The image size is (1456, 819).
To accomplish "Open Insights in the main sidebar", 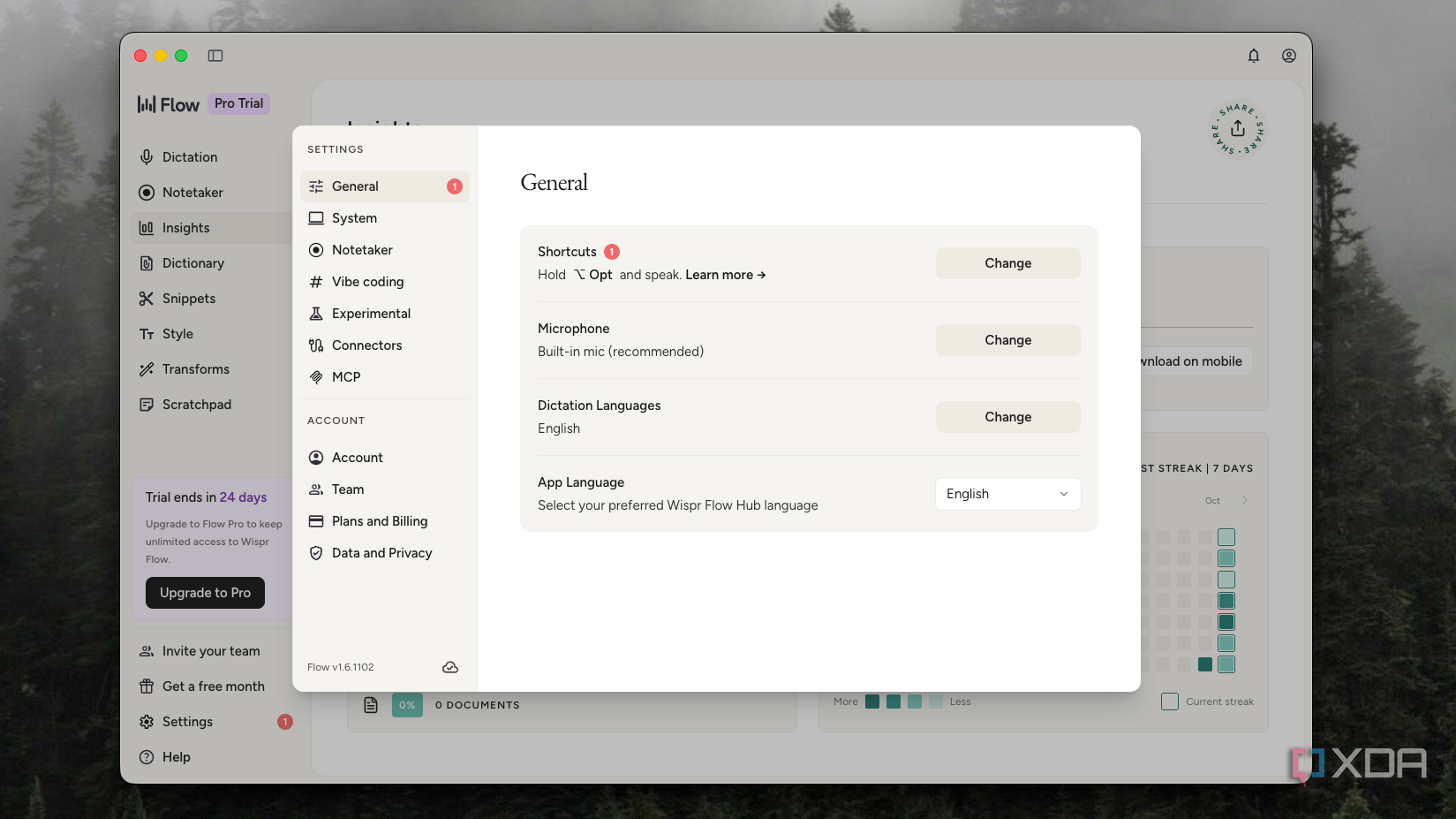I will tap(211, 228).
